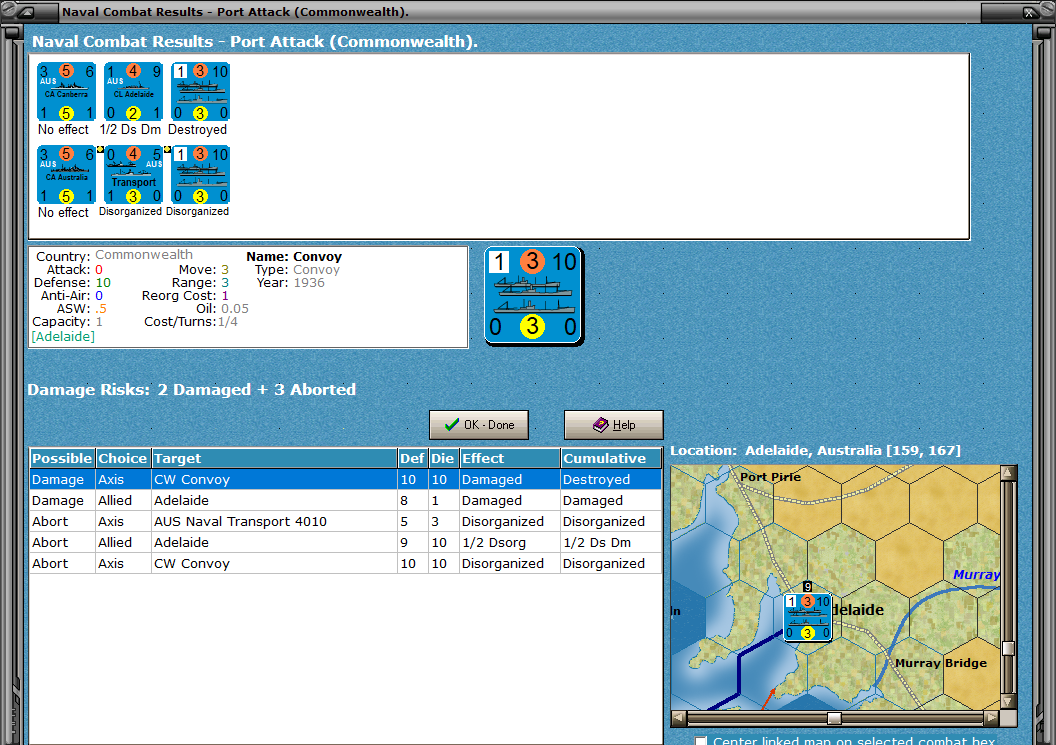Click the Choice column header
Screen dimensions: 1056x745
(123, 459)
